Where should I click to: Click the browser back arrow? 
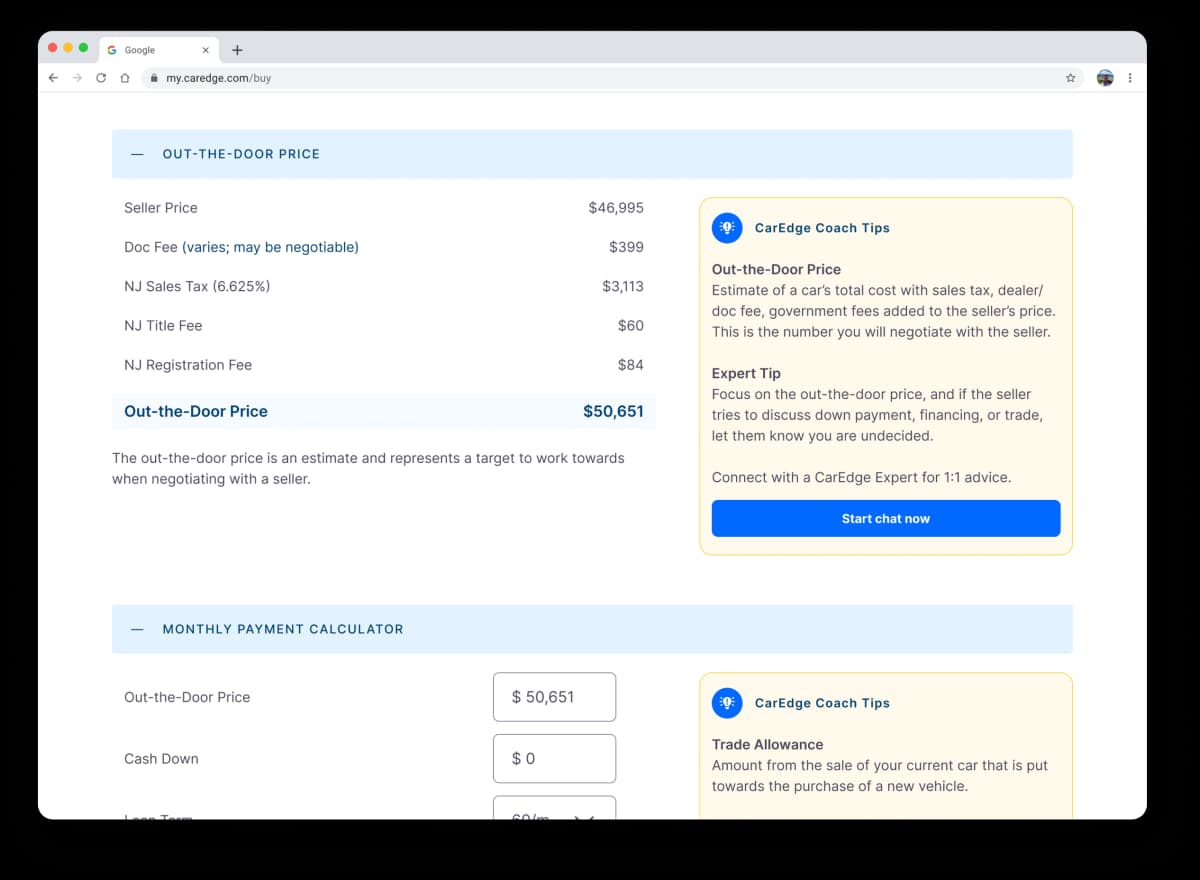coord(53,77)
